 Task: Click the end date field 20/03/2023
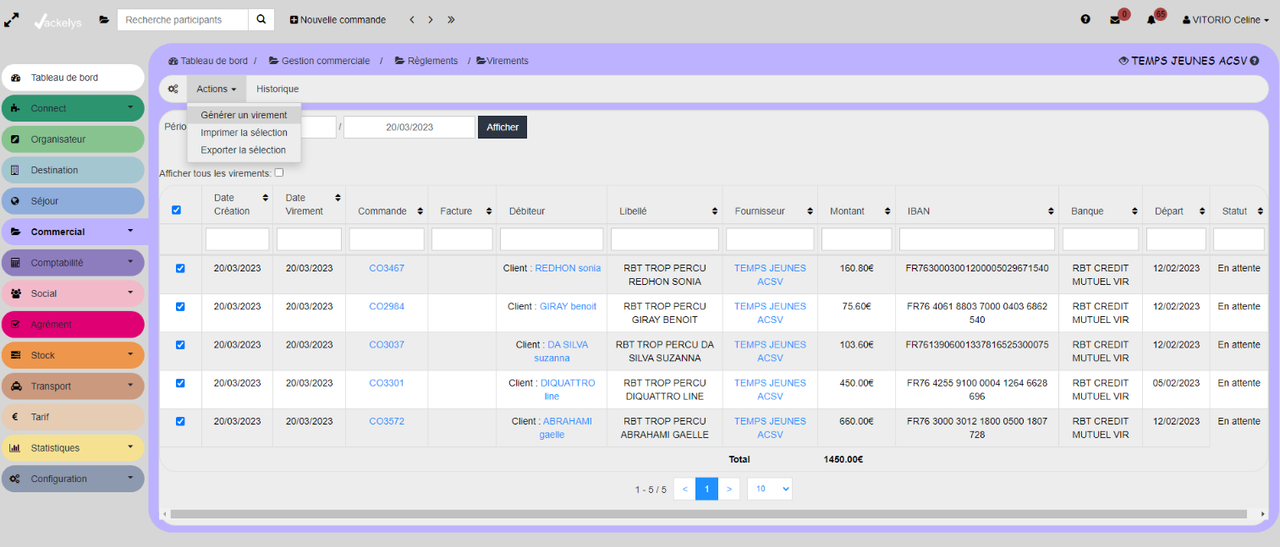409,127
